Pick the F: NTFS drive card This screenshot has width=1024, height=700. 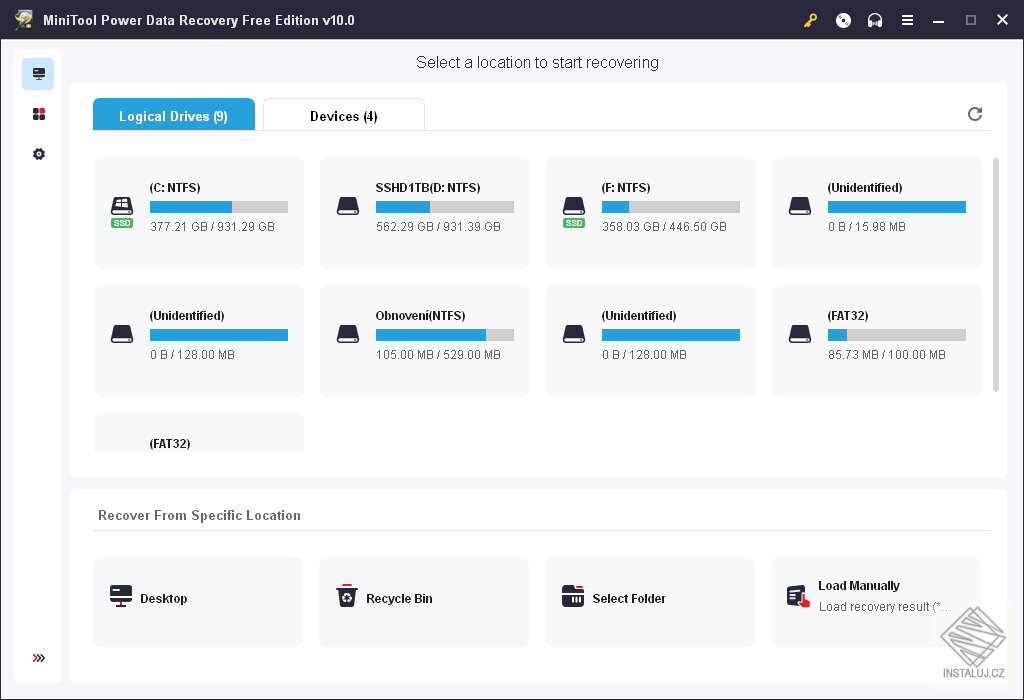pyautogui.click(x=650, y=212)
